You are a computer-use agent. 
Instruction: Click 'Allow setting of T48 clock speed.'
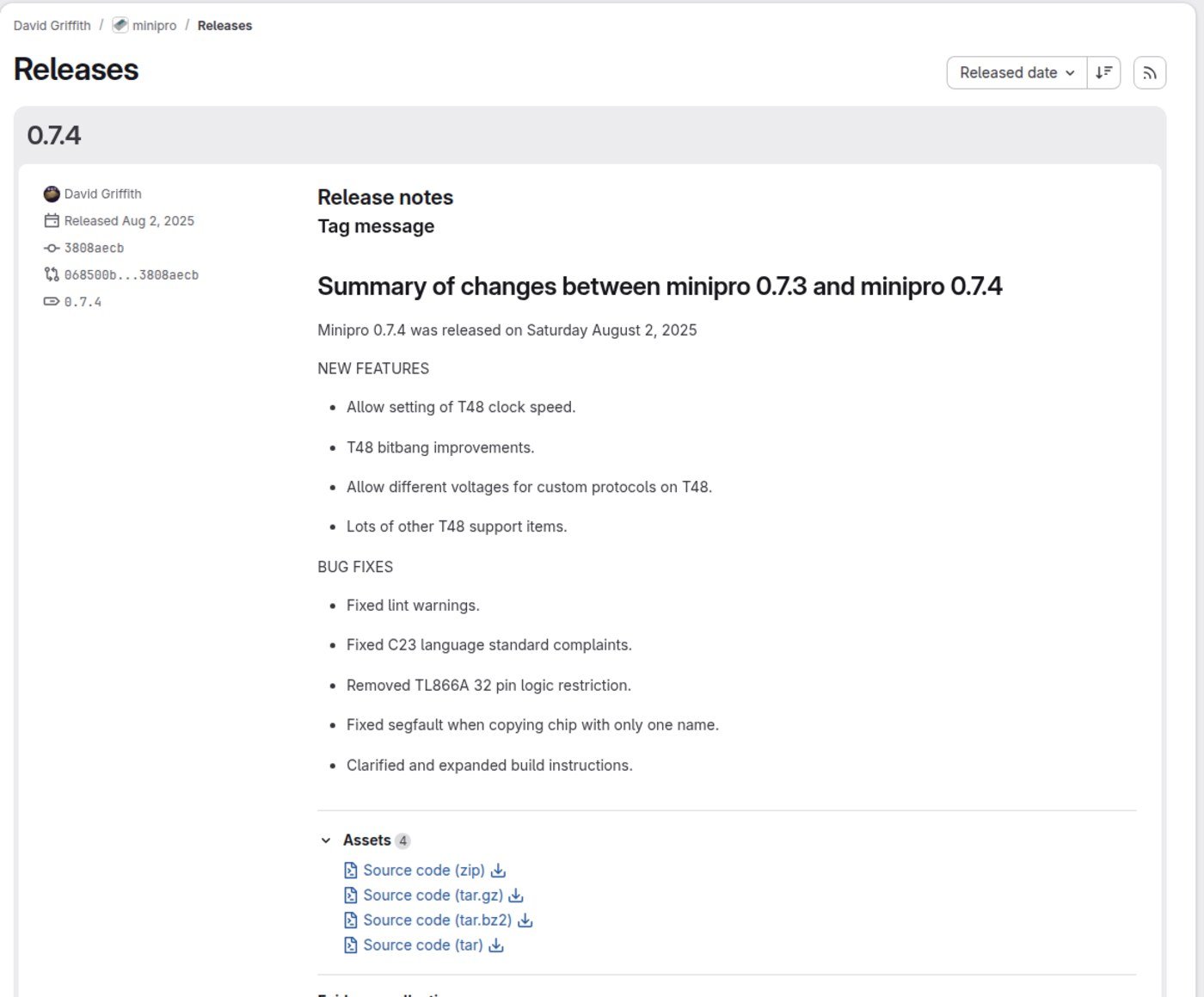[461, 407]
